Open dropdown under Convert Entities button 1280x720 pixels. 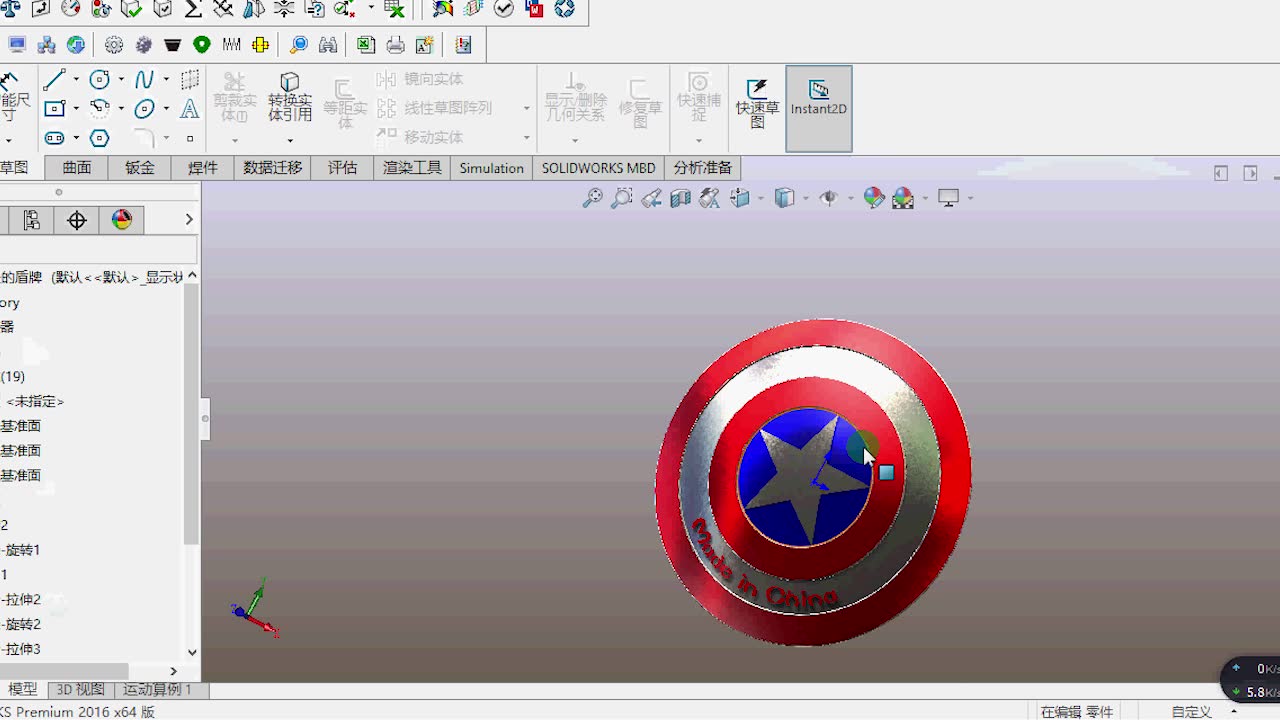[x=290, y=141]
